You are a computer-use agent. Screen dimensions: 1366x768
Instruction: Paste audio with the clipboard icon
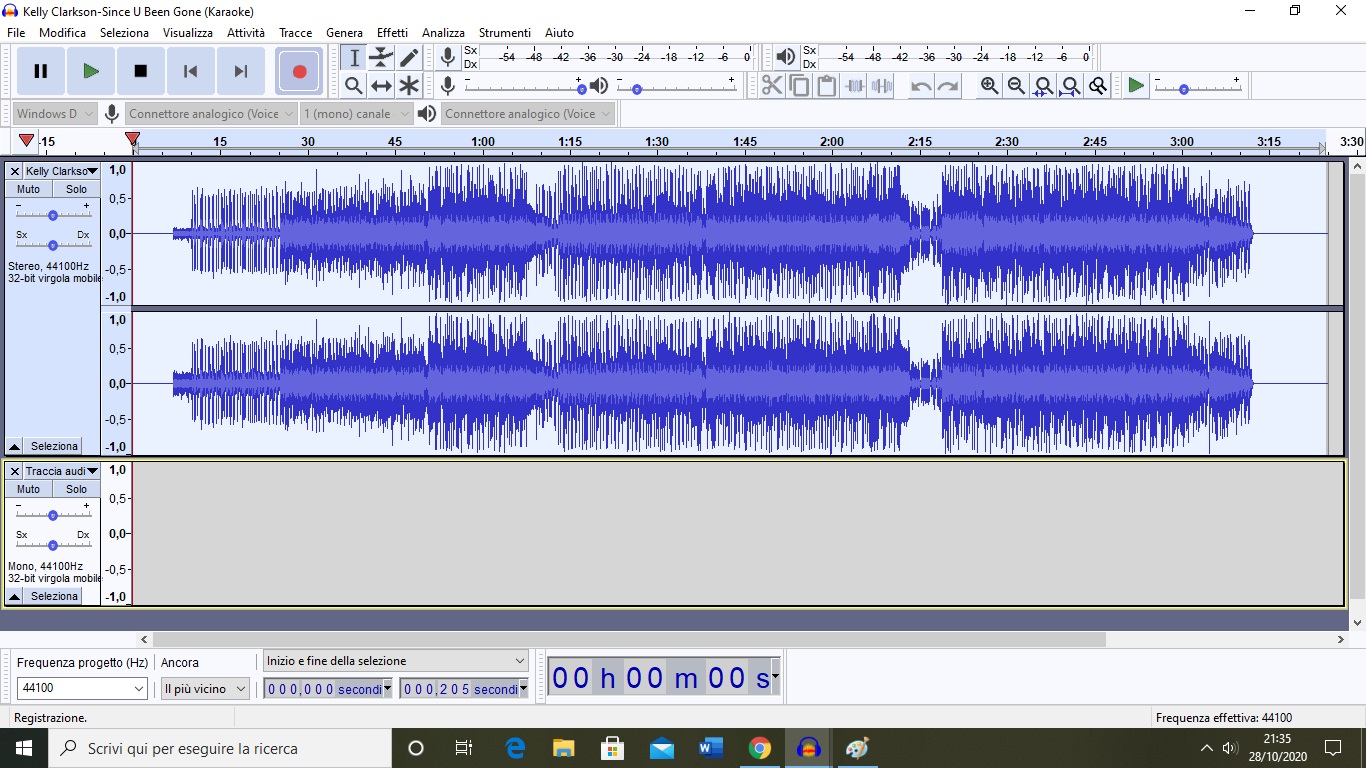(826, 86)
